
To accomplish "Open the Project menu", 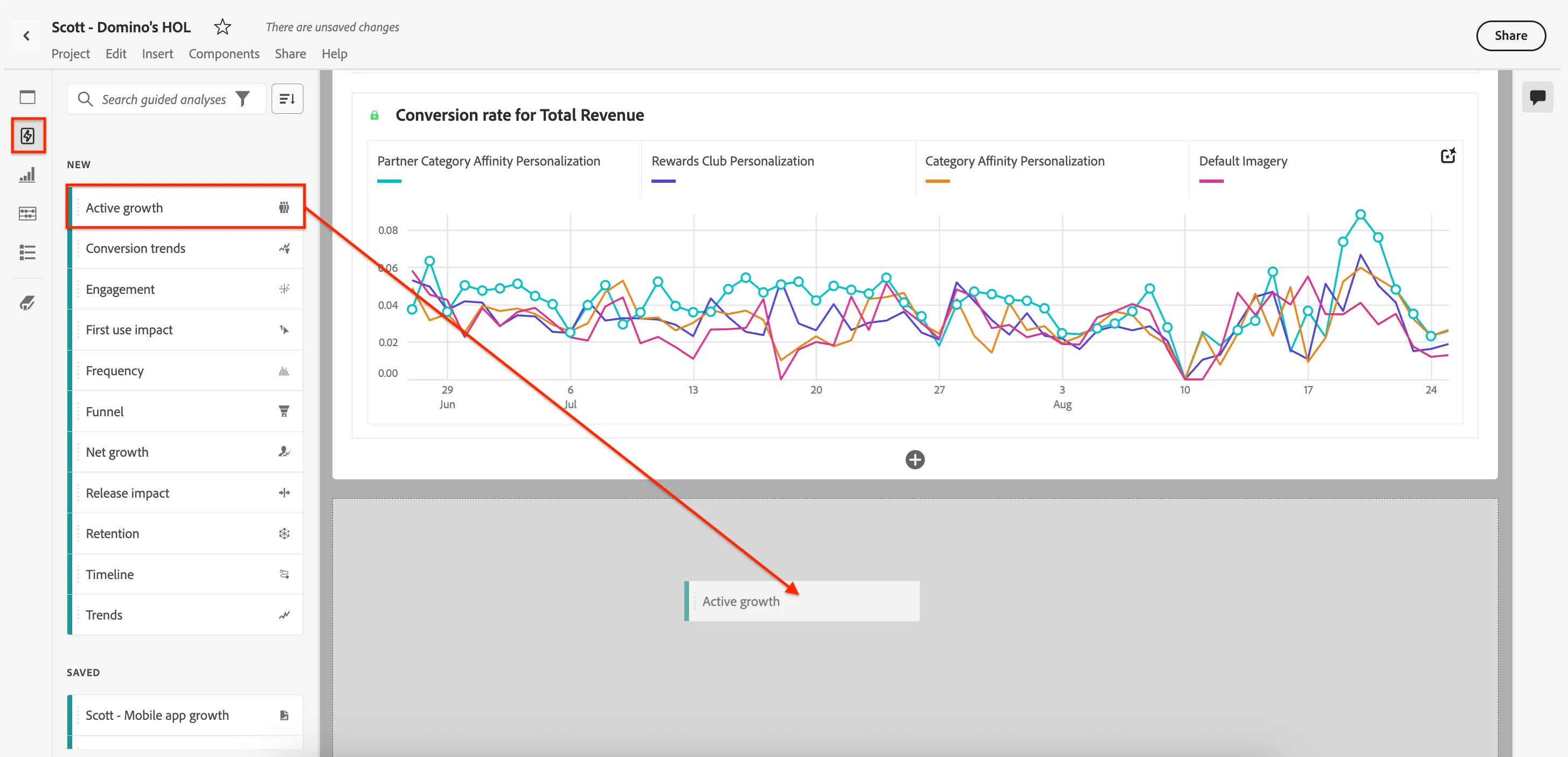I will (x=71, y=53).
